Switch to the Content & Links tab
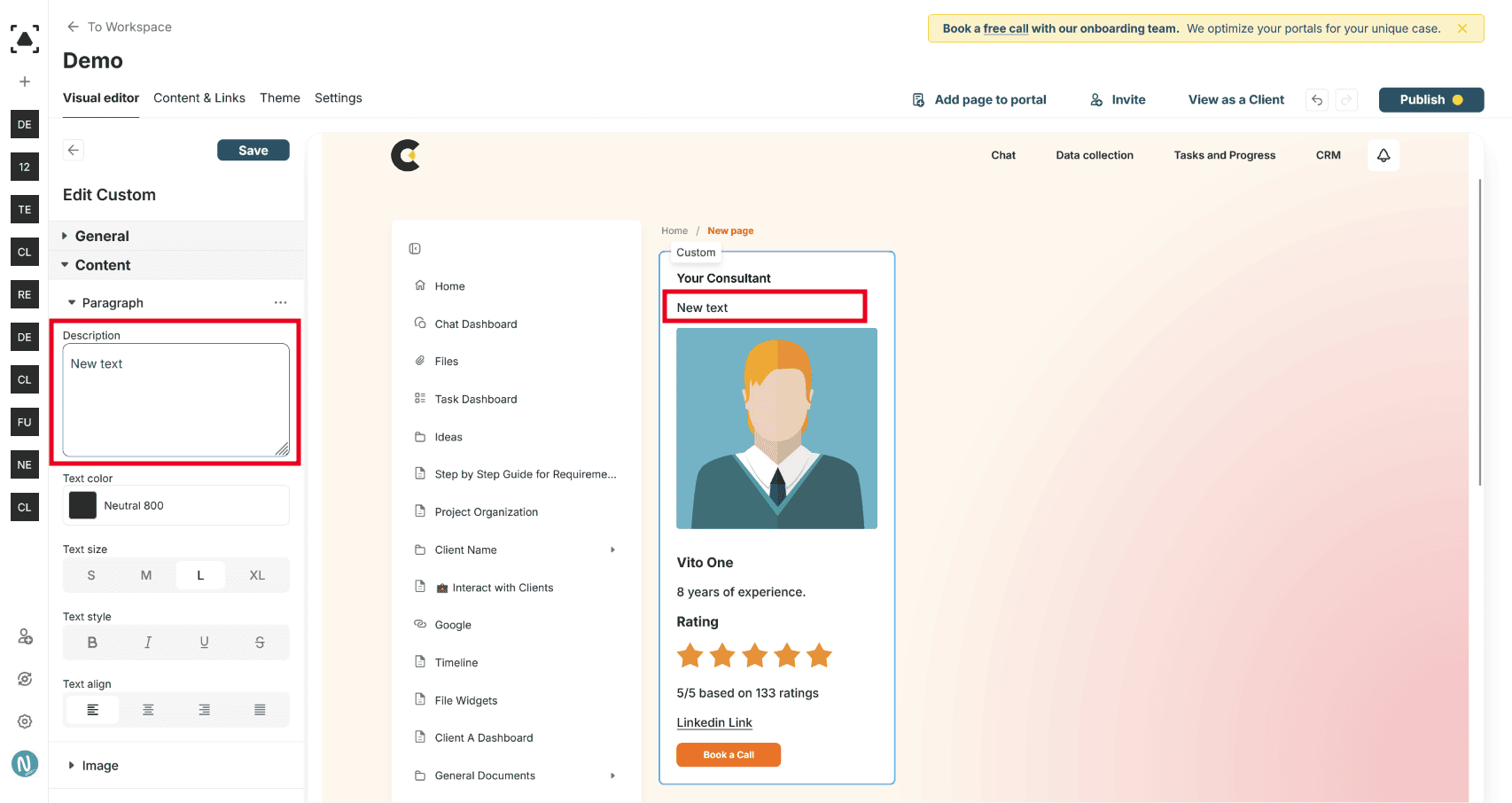 199,97
